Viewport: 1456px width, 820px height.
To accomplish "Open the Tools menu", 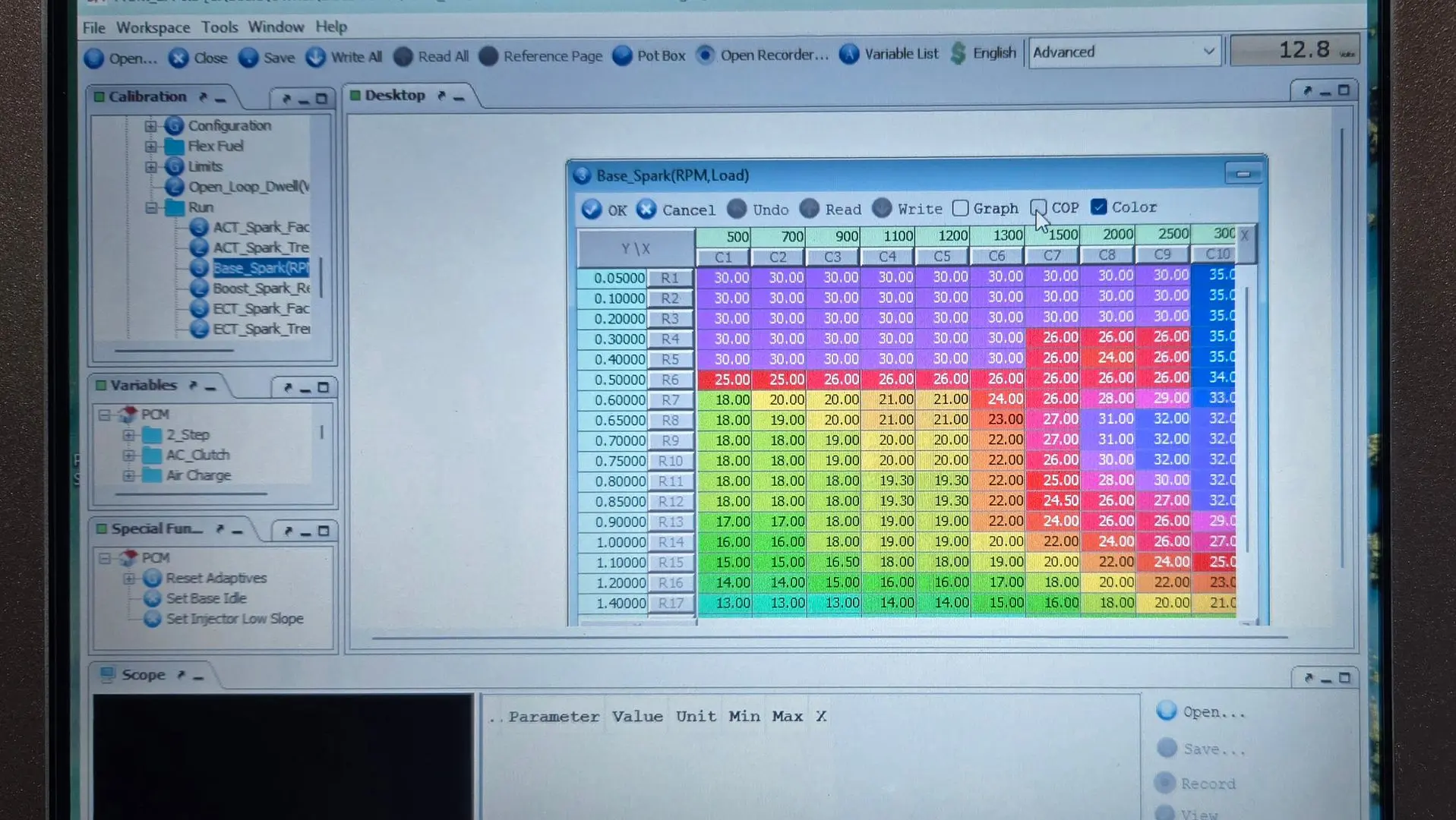I will [x=220, y=27].
